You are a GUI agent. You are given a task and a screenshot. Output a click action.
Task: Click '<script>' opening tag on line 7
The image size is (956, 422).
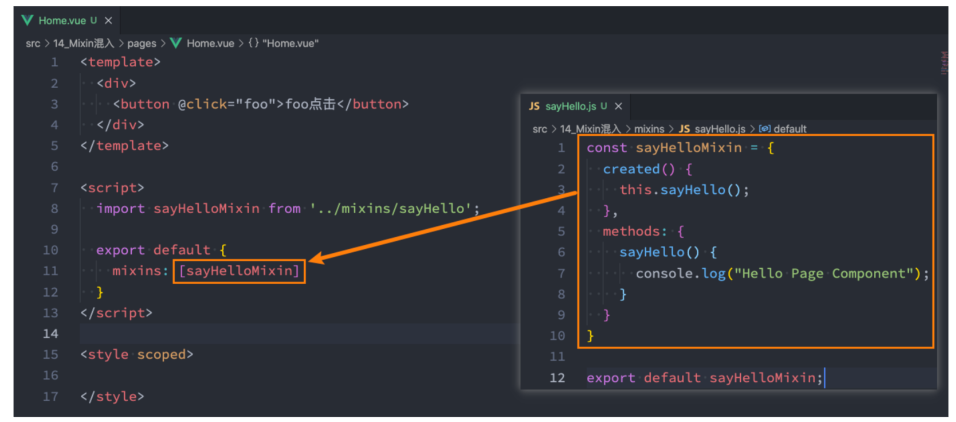pyautogui.click(x=112, y=187)
